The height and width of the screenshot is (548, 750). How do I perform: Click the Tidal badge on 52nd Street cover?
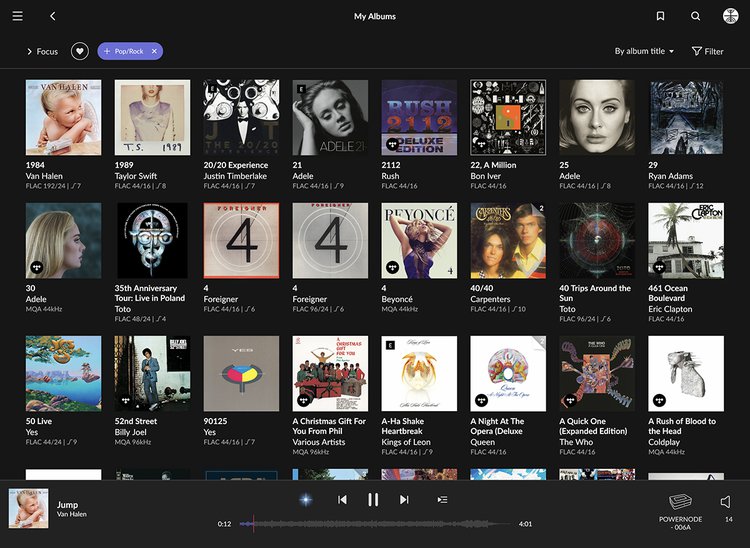click(126, 400)
